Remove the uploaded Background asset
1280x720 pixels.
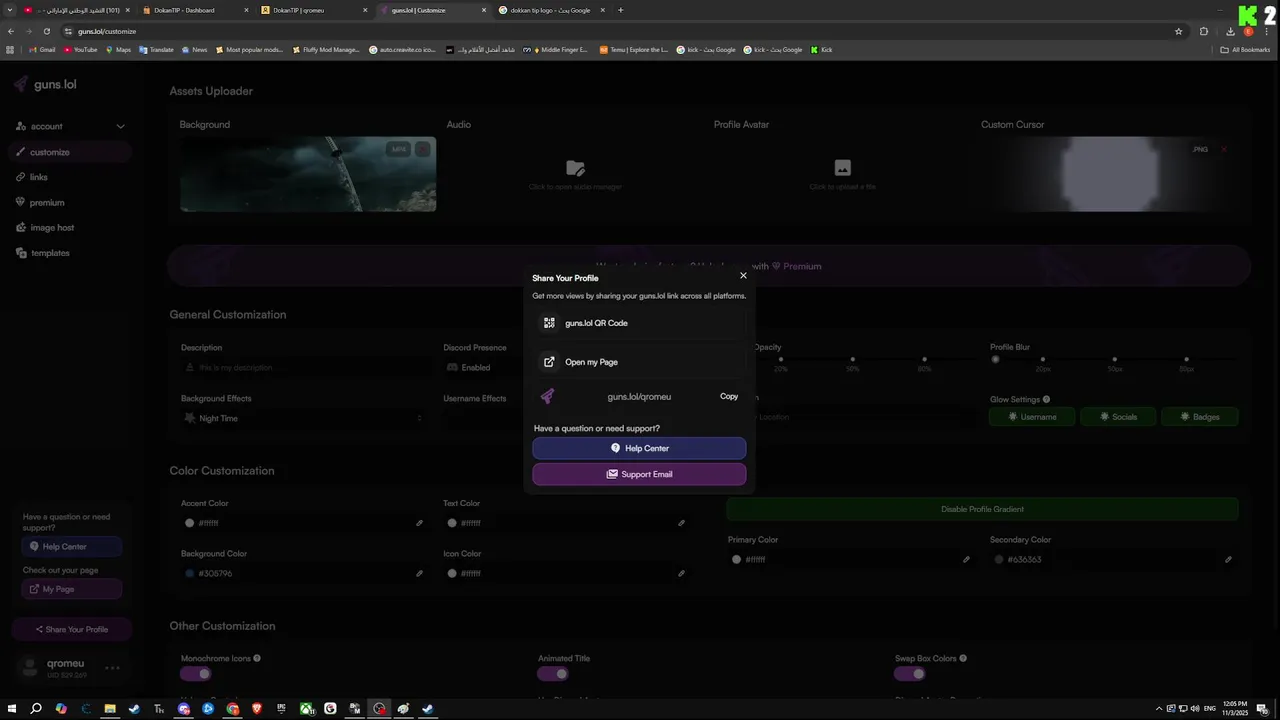point(423,149)
